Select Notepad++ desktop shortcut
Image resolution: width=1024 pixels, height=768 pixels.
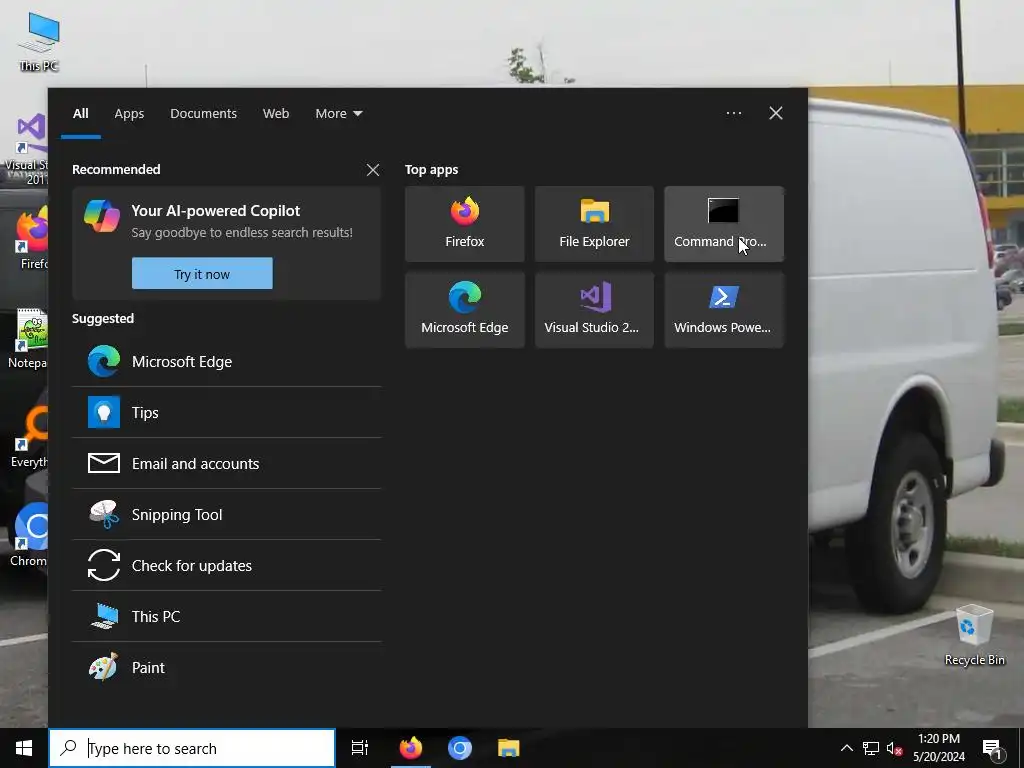[x=27, y=338]
